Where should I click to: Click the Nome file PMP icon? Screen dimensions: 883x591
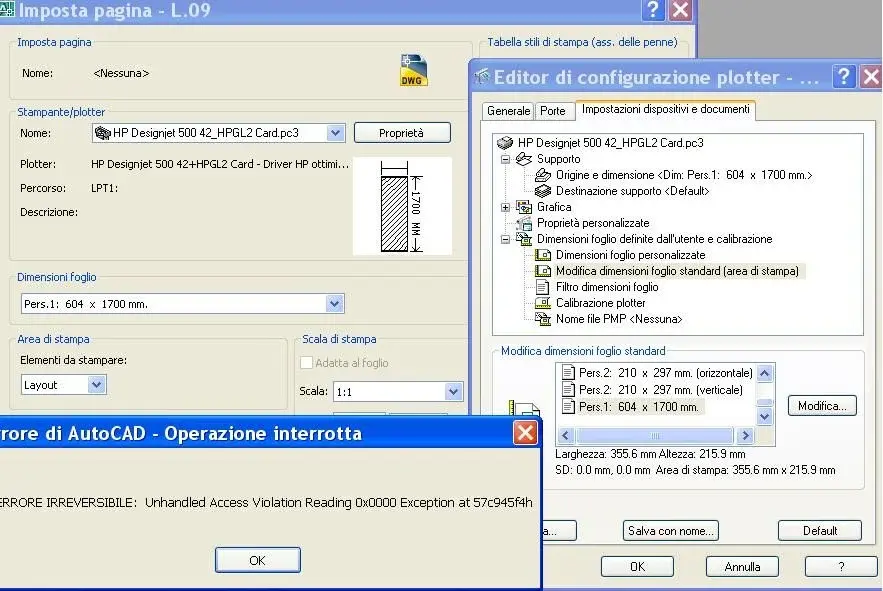point(543,319)
